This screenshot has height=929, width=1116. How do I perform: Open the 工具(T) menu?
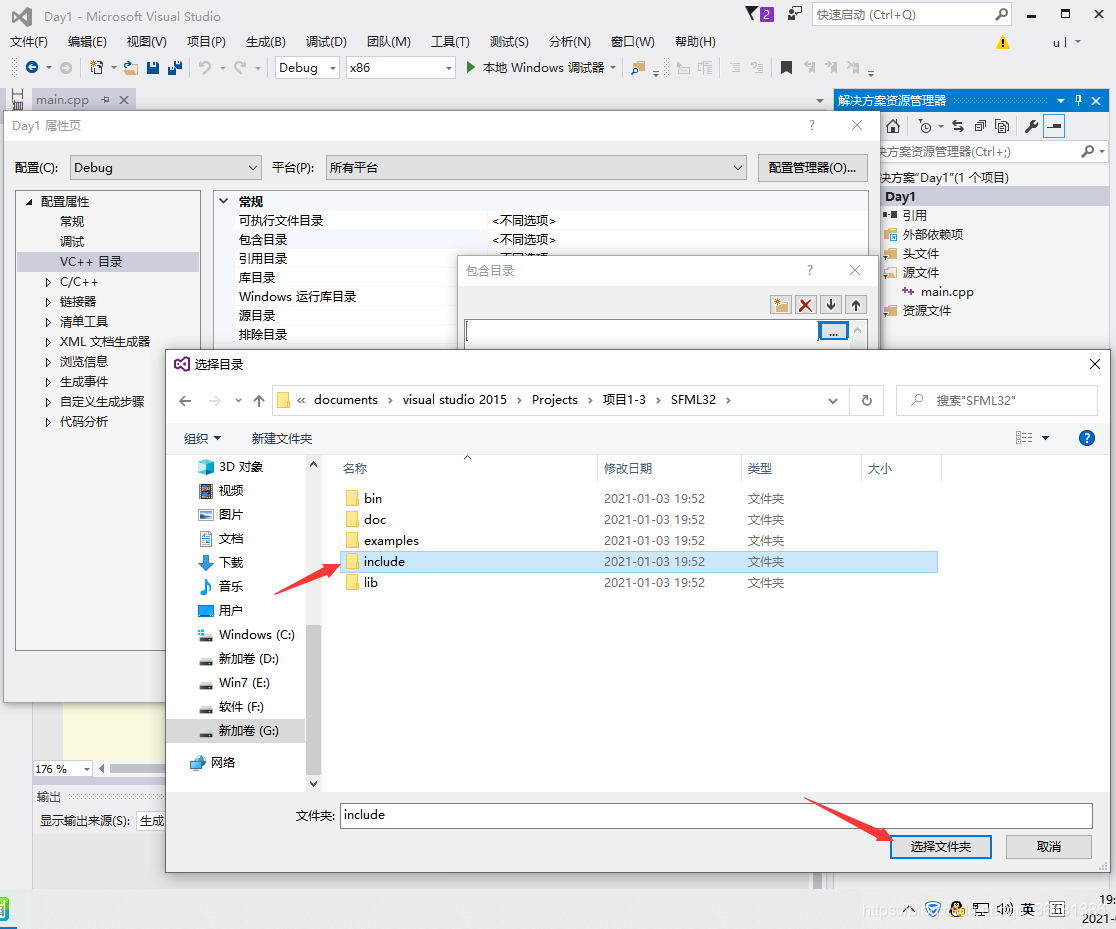450,42
